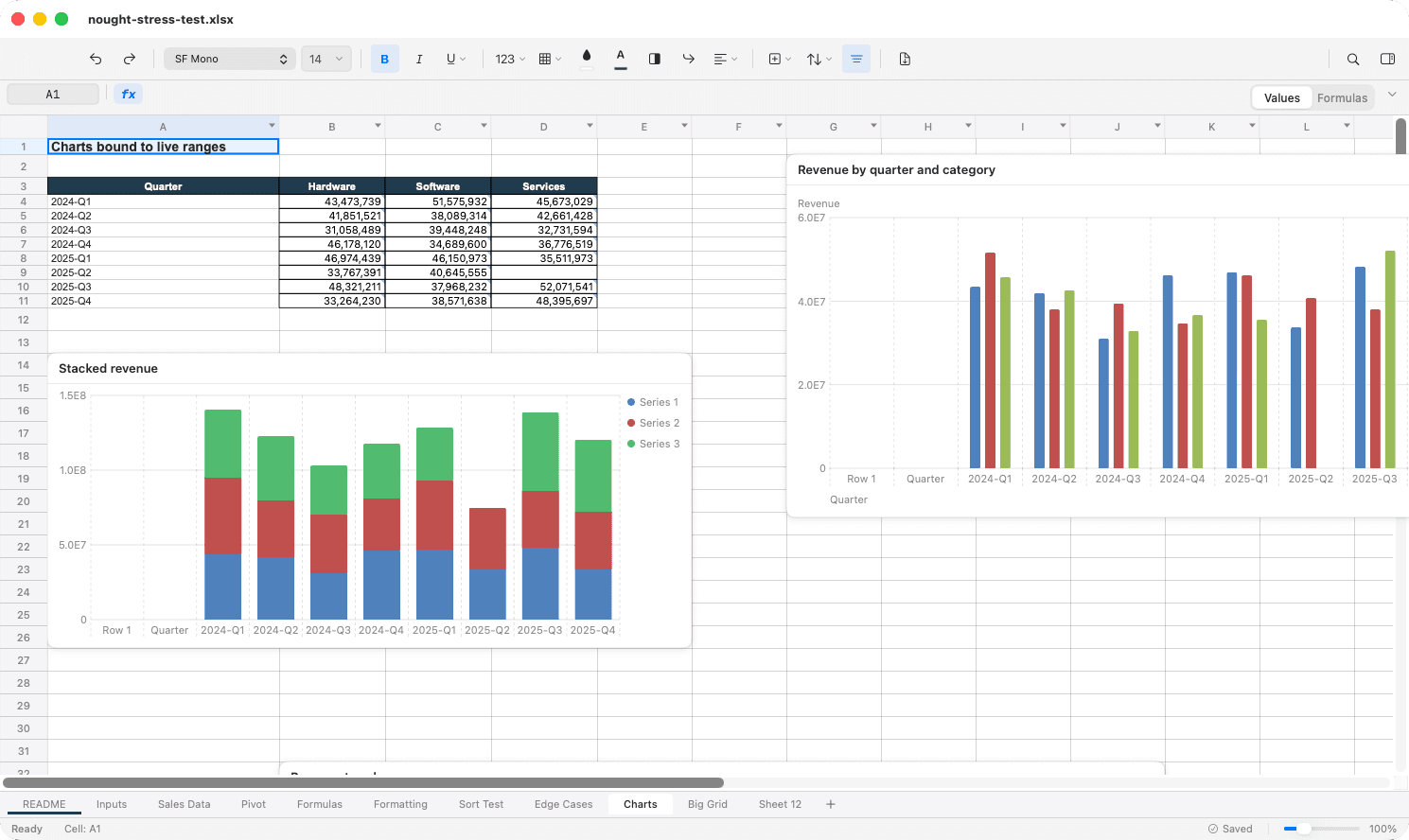Open the Pivot sheet tab
The image size is (1409, 840).
click(x=254, y=804)
